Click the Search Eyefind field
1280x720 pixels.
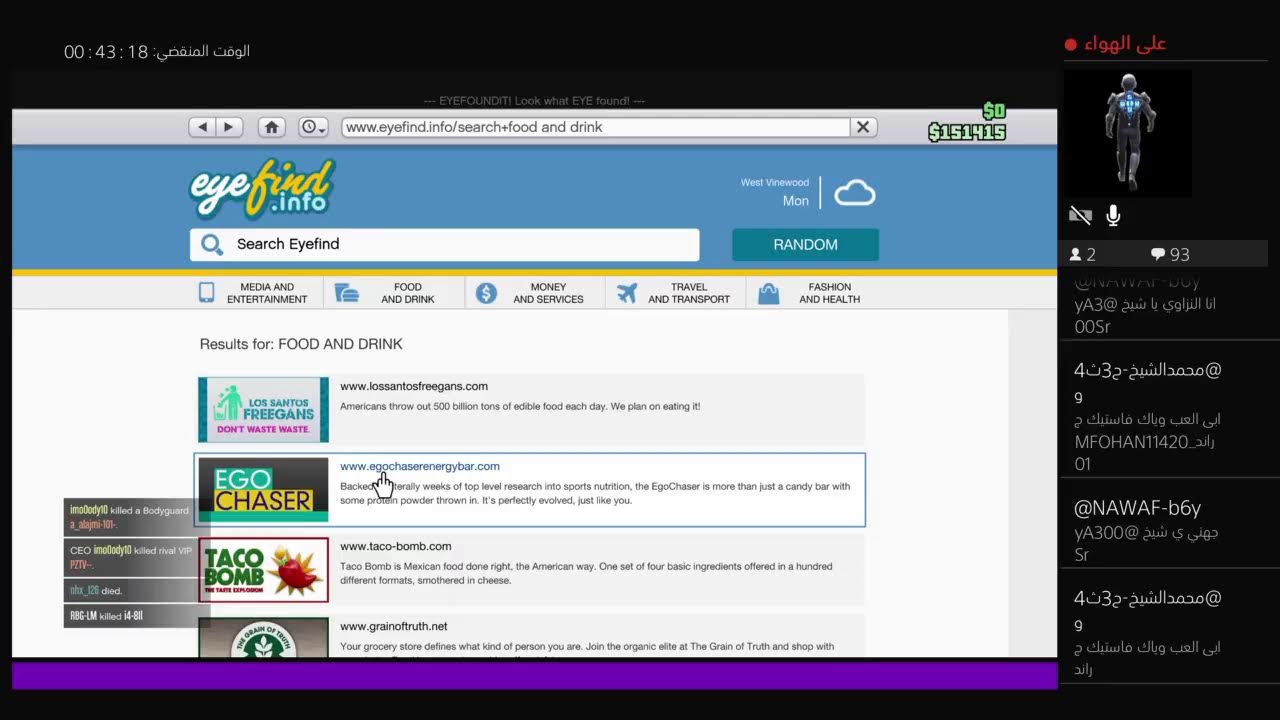[x=445, y=244]
